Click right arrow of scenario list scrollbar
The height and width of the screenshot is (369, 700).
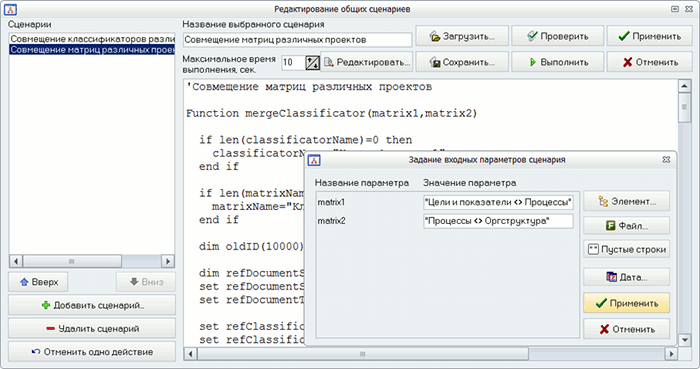click(x=168, y=261)
